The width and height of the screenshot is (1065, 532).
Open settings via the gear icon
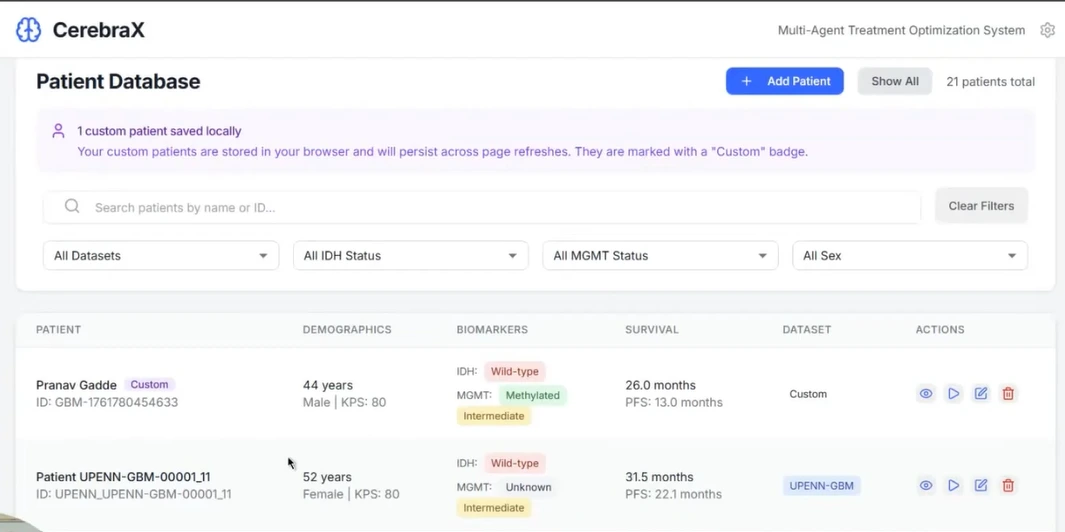[1047, 30]
